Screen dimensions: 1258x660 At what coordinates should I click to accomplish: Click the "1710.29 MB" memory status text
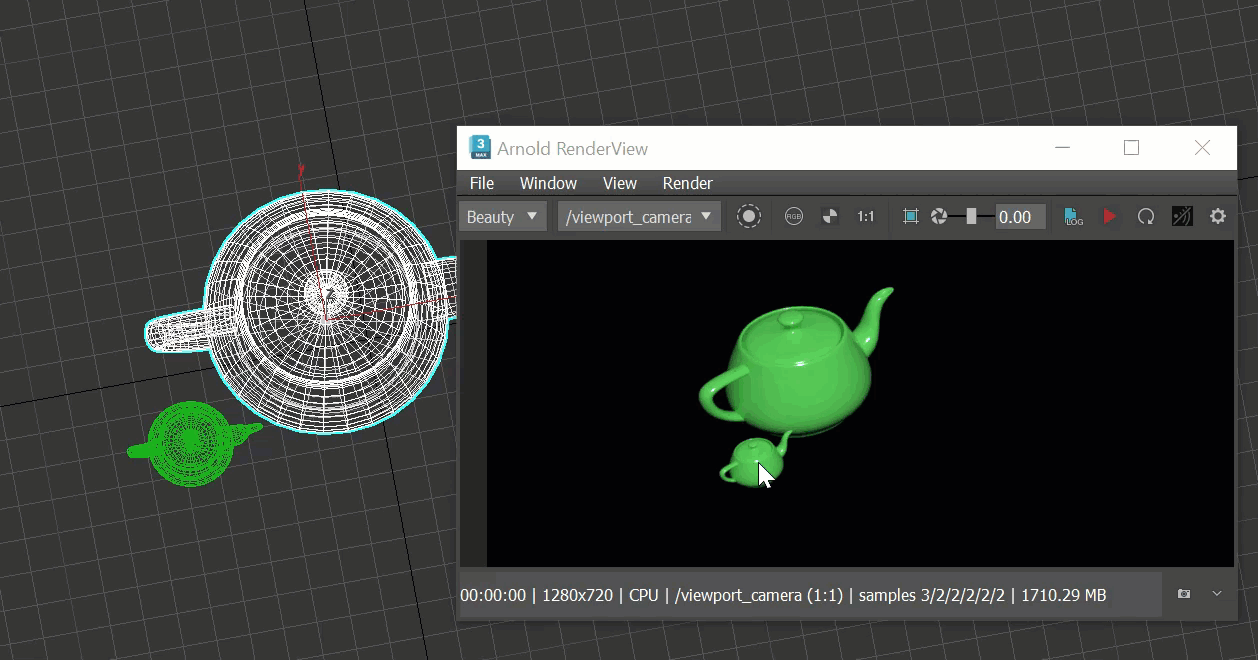tap(1064, 595)
